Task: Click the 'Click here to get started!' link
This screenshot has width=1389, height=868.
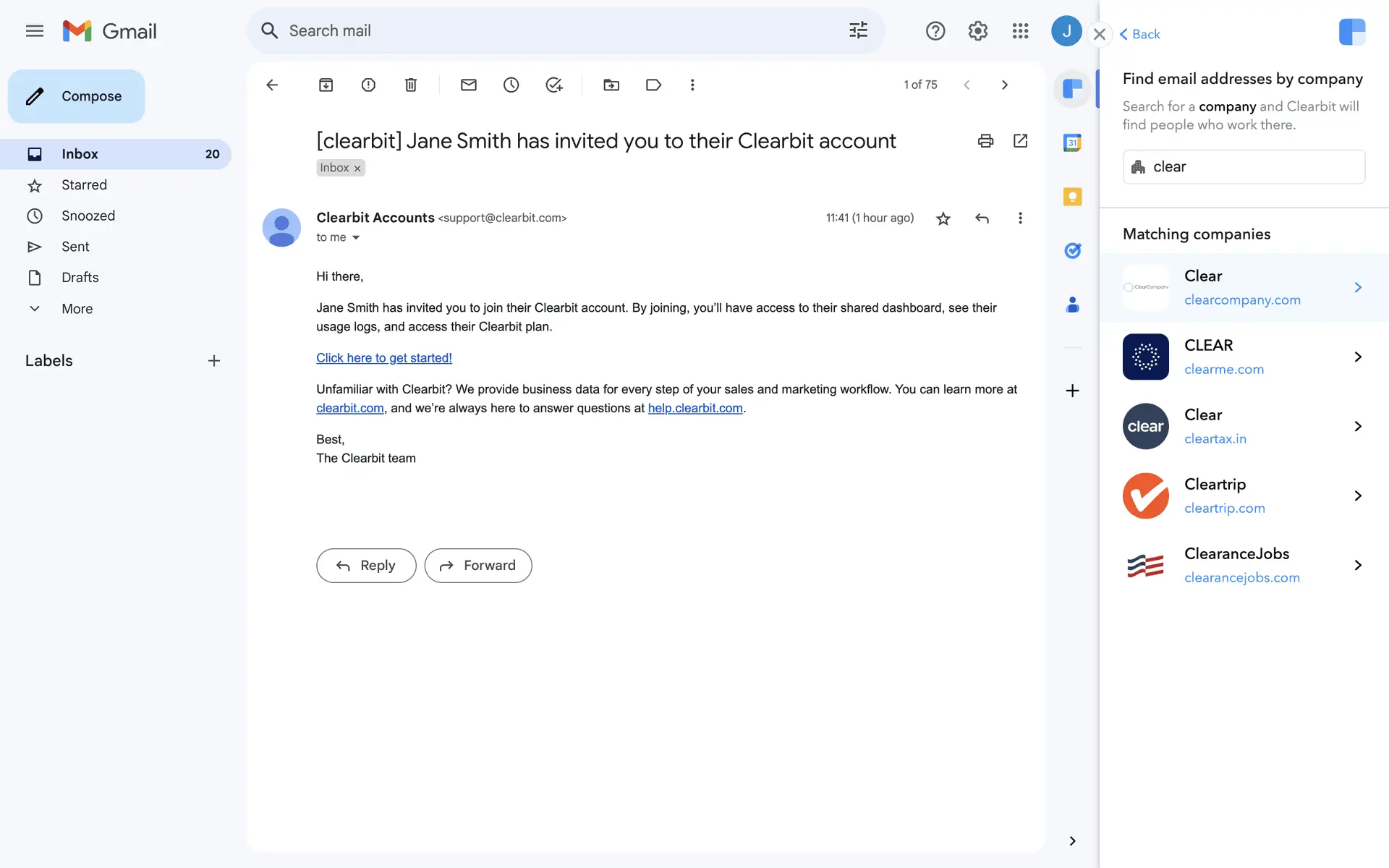Action: (x=383, y=358)
